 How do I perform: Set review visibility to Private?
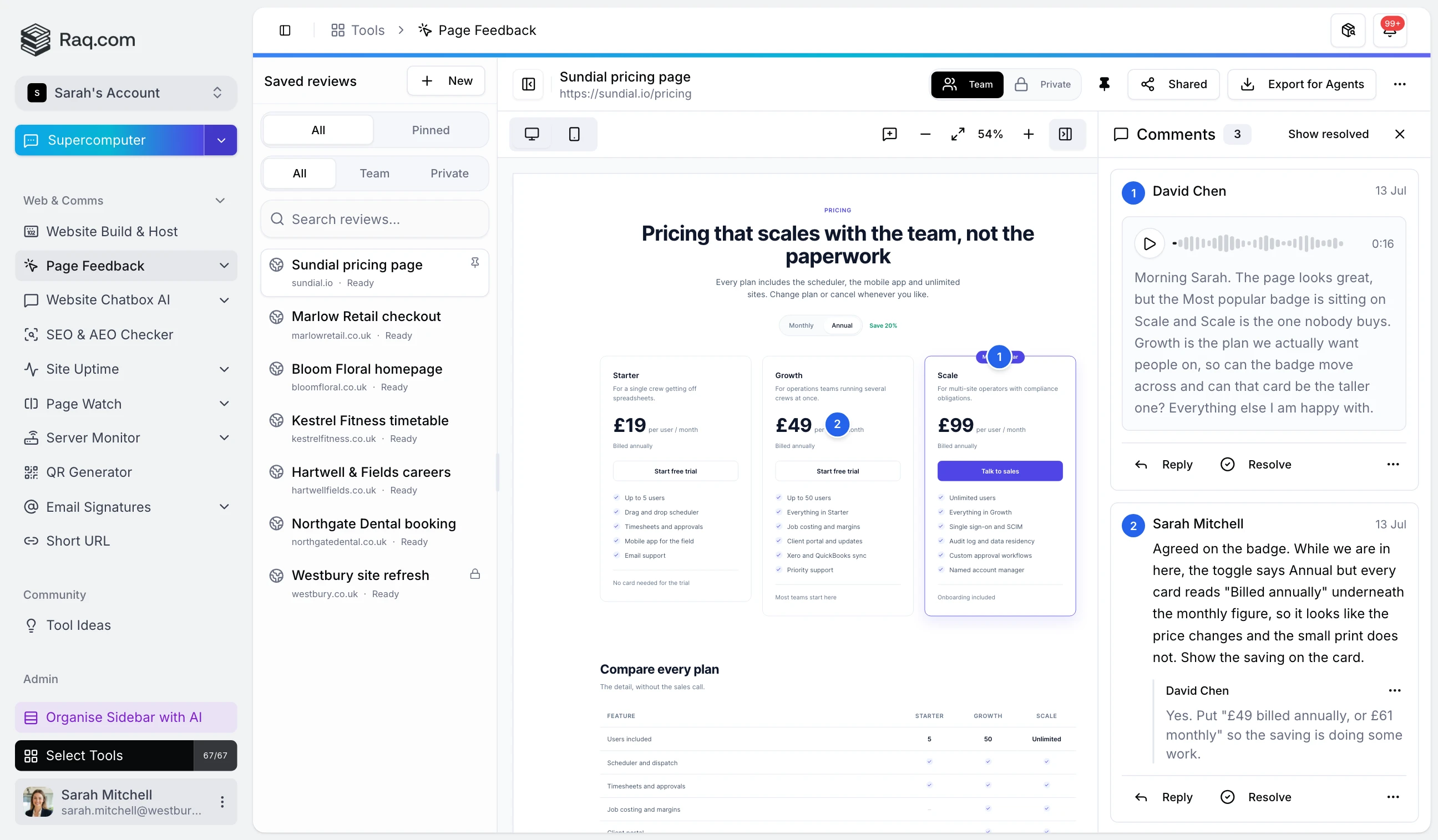[x=1042, y=84]
